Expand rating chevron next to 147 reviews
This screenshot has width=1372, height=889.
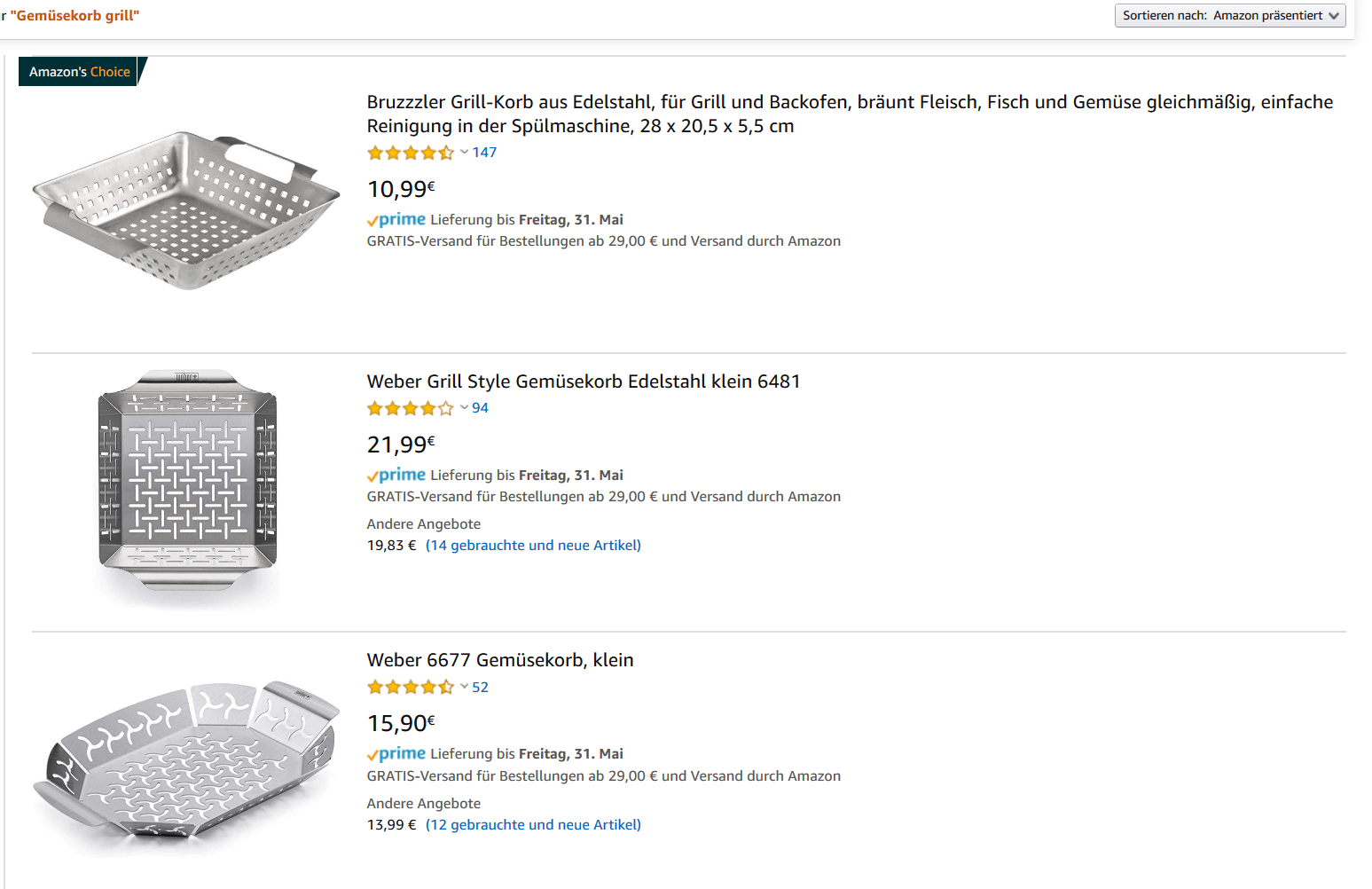464,152
